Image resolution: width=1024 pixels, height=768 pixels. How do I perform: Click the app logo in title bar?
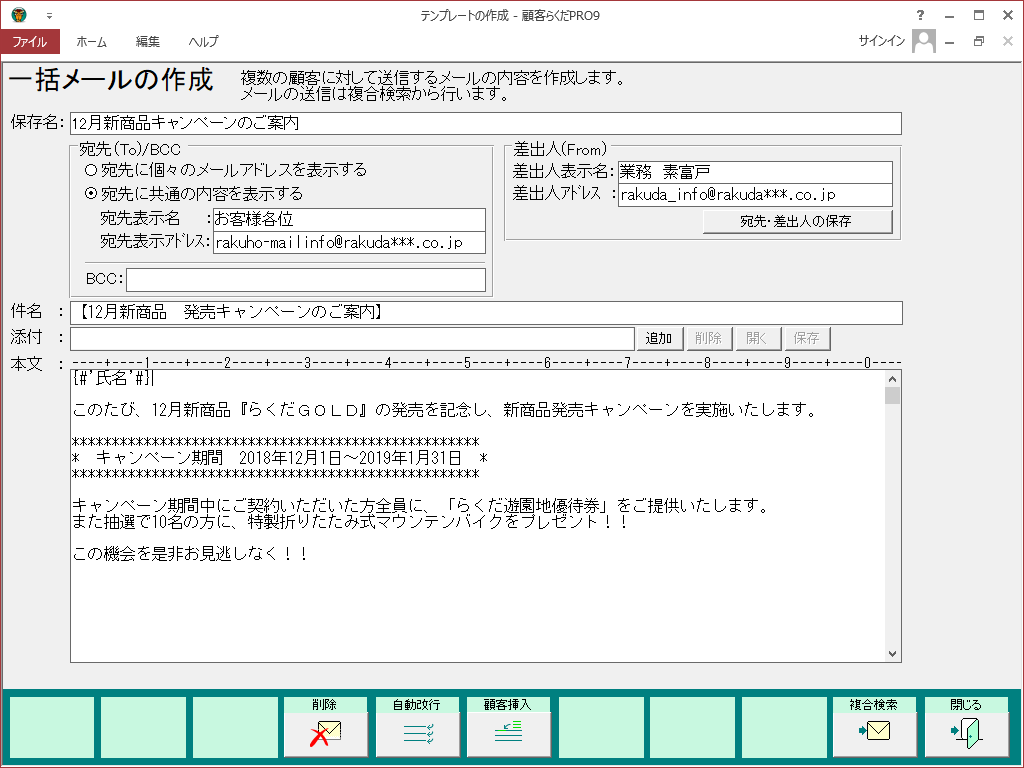pos(19,16)
